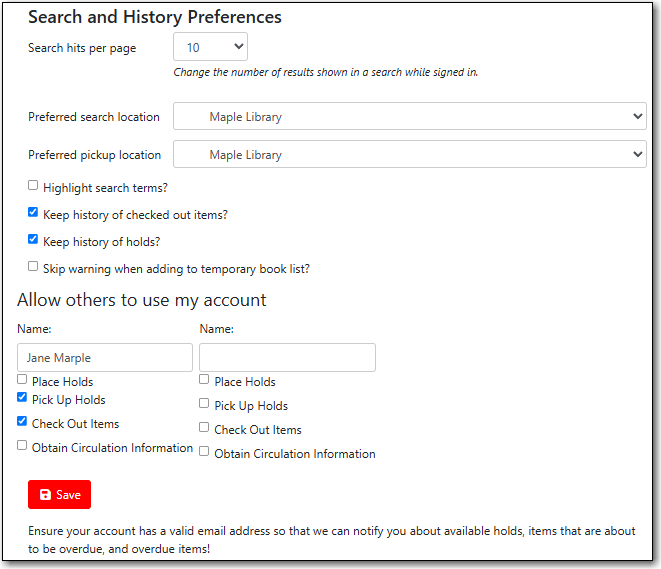Check Skip warning for temporary book list

[33, 267]
